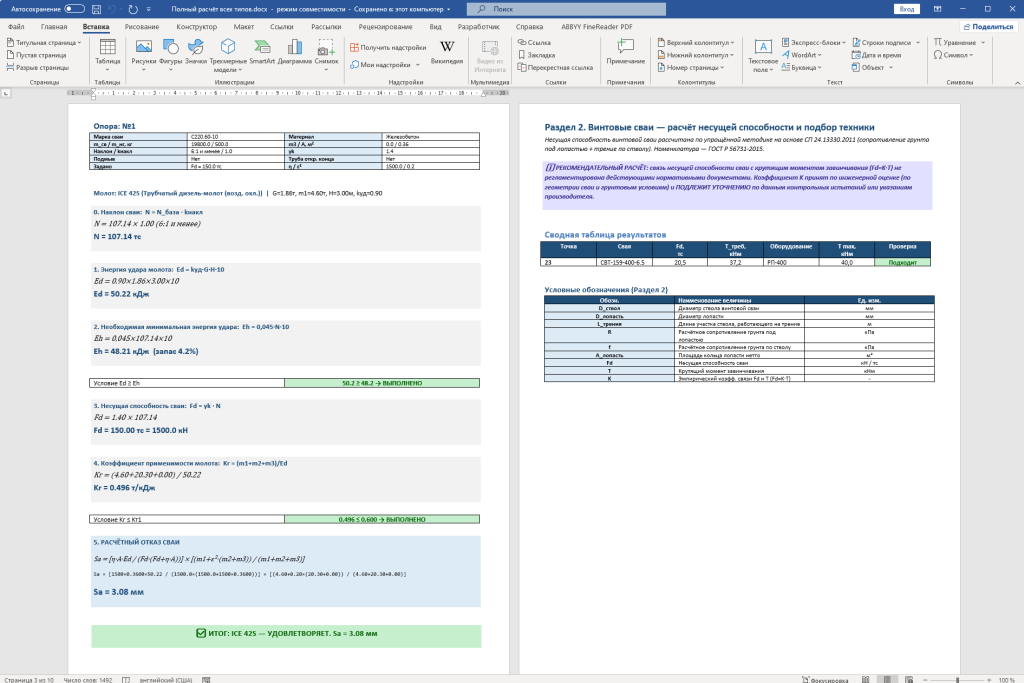
Task: Add a Буквица drop cap
Action: [801, 67]
